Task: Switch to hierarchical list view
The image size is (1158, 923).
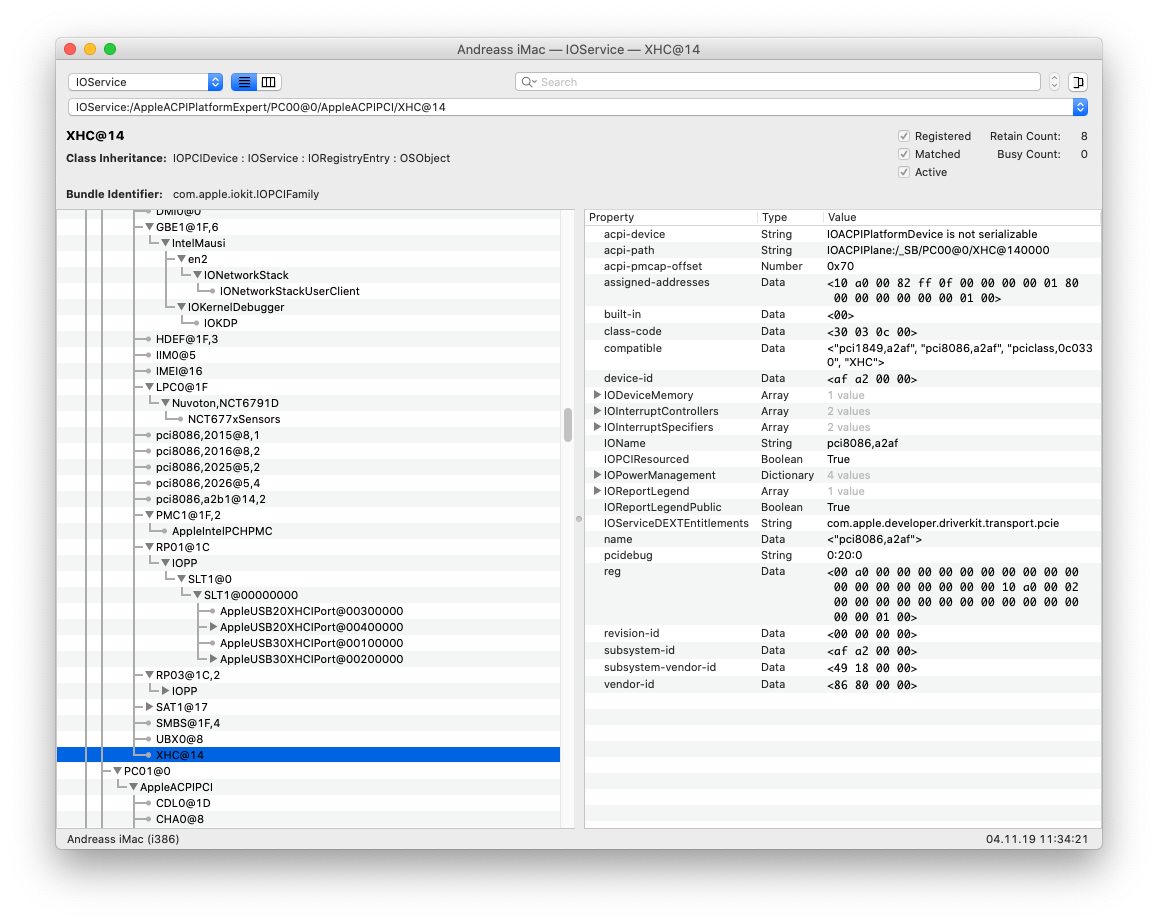Action: pos(244,82)
